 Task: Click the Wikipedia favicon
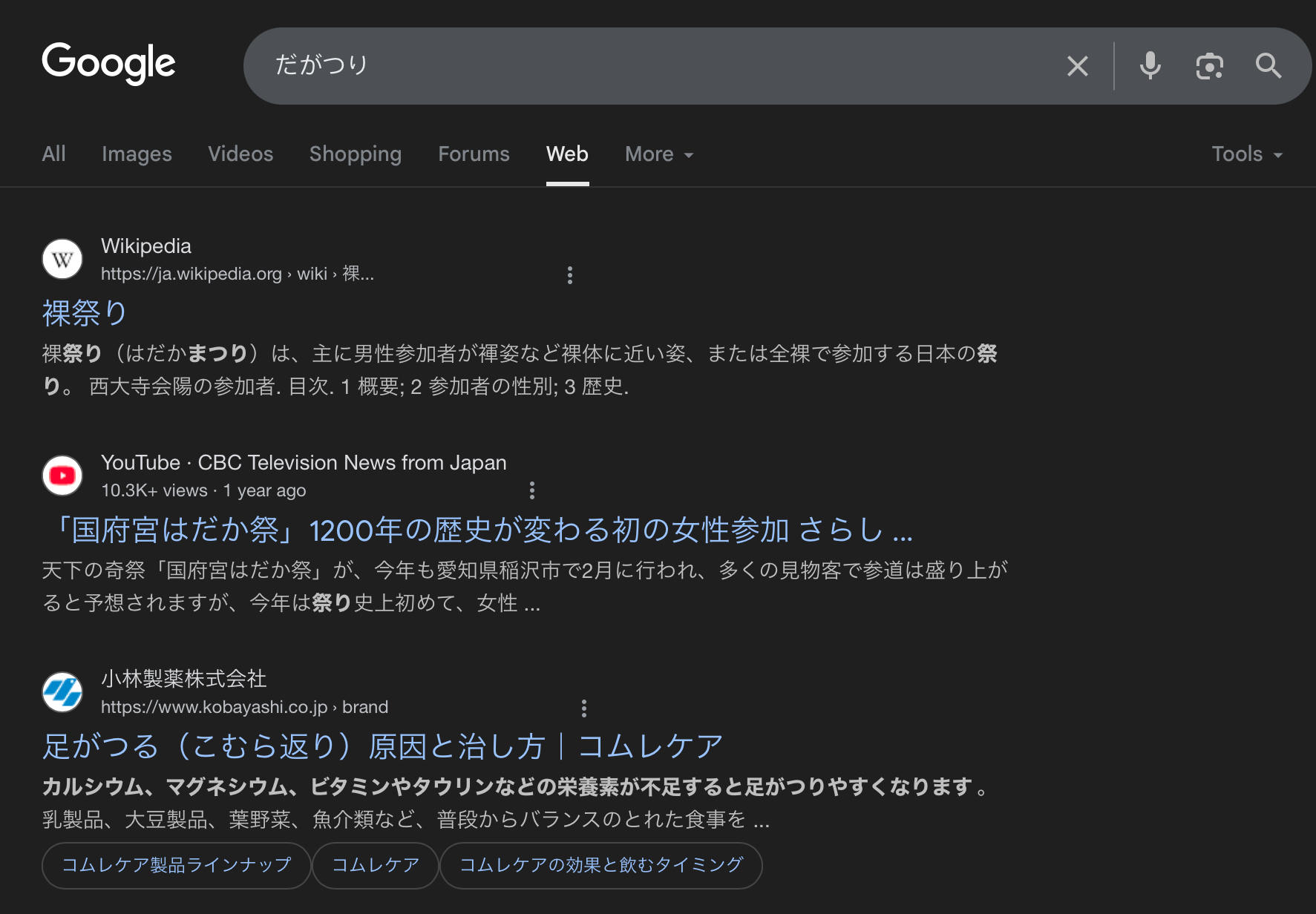click(62, 260)
